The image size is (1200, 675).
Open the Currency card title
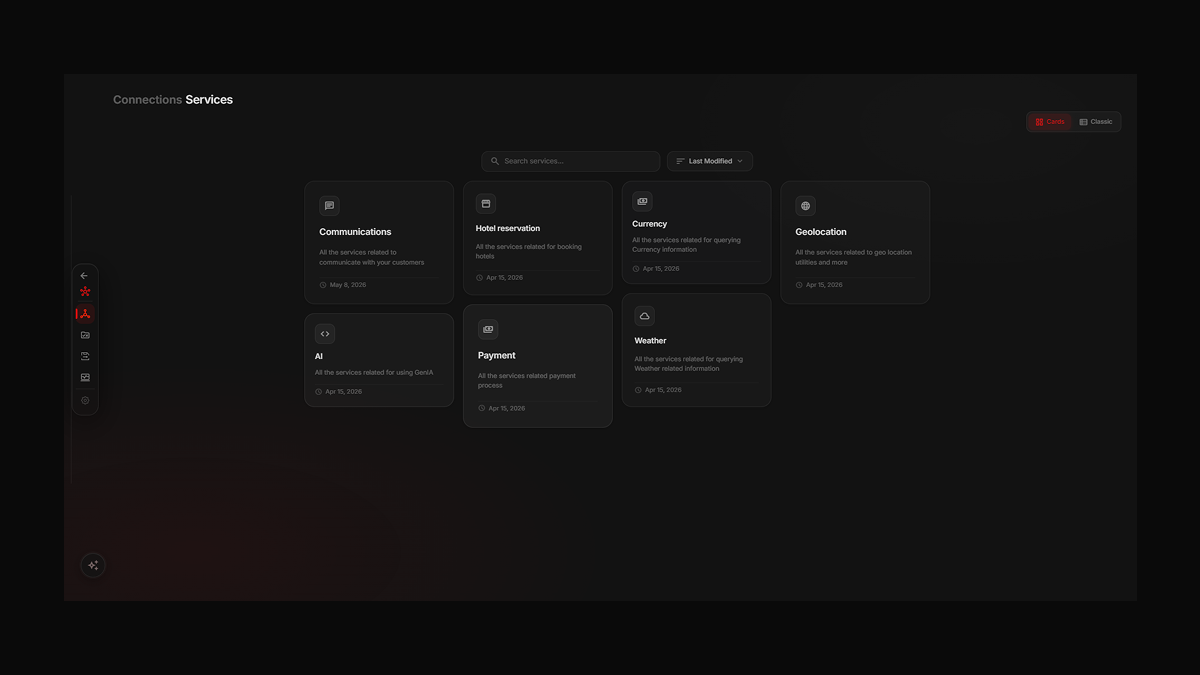point(650,224)
